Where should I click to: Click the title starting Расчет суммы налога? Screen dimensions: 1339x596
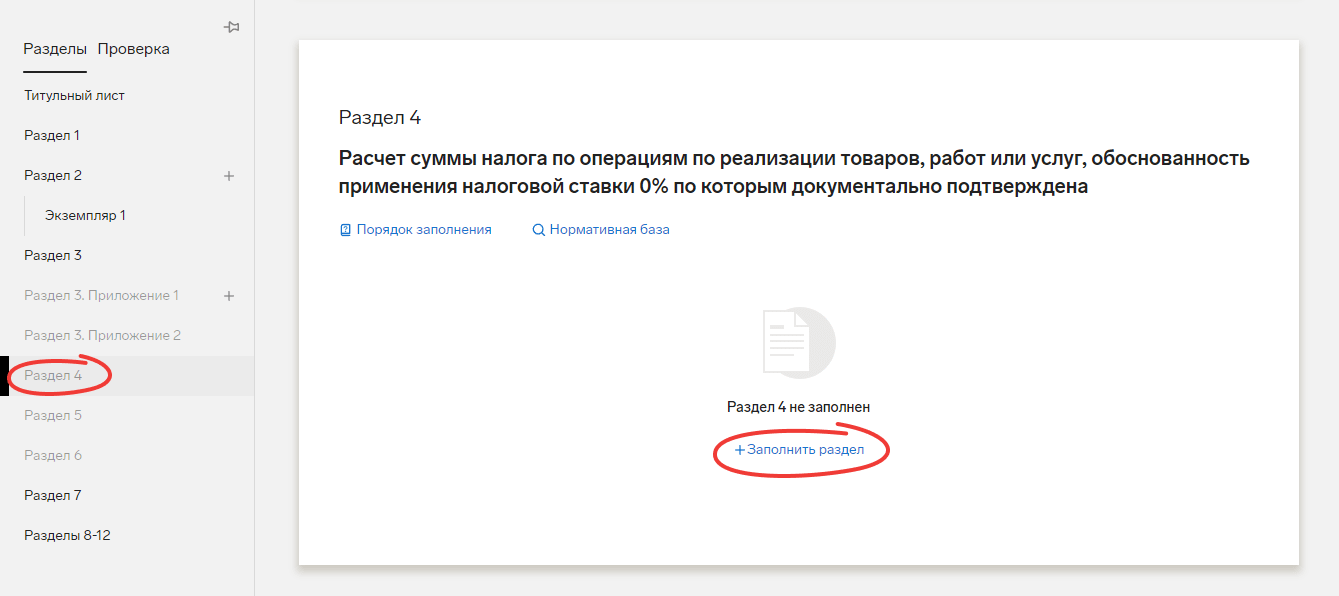[x=794, y=173]
